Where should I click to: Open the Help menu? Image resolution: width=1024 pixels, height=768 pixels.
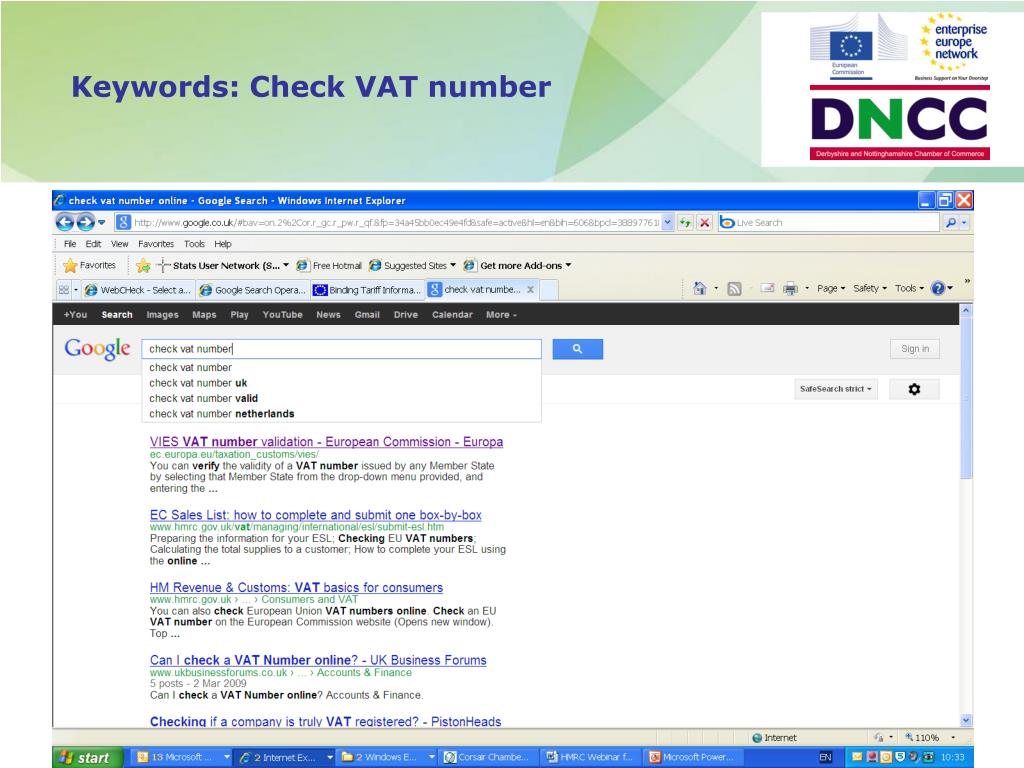point(223,244)
